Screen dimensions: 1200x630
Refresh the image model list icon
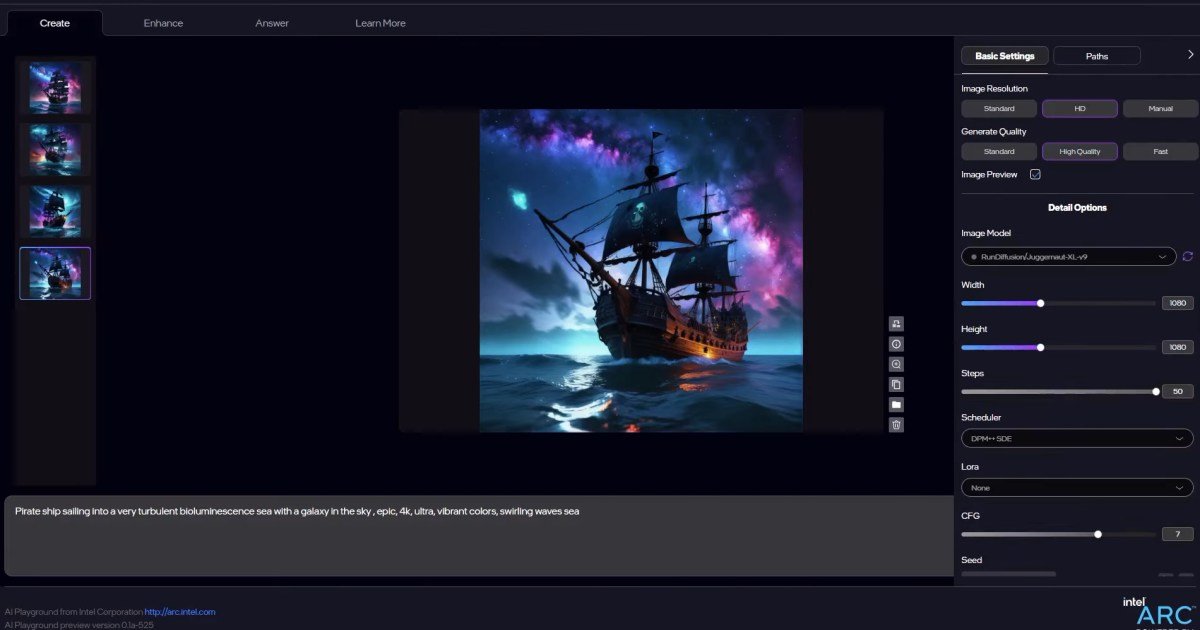(1188, 257)
